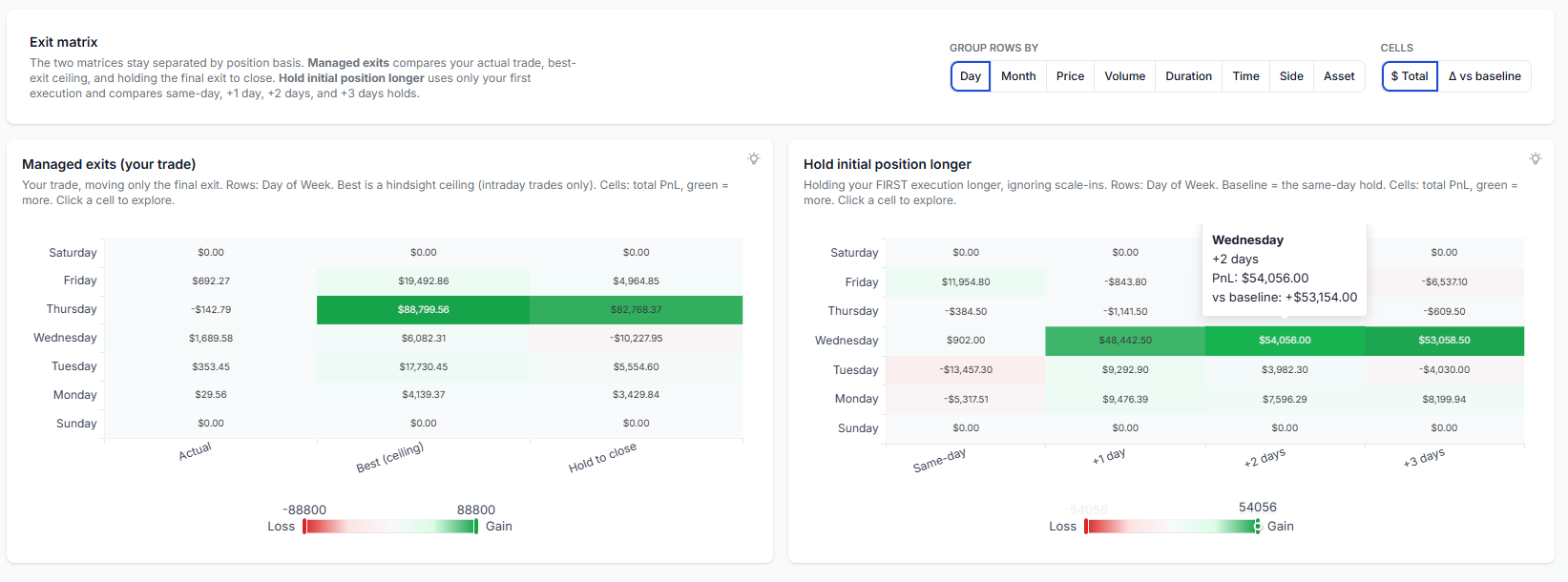
Task: Open Thursday Best (ceiling) cell $88,799.56
Action: pyautogui.click(x=423, y=309)
